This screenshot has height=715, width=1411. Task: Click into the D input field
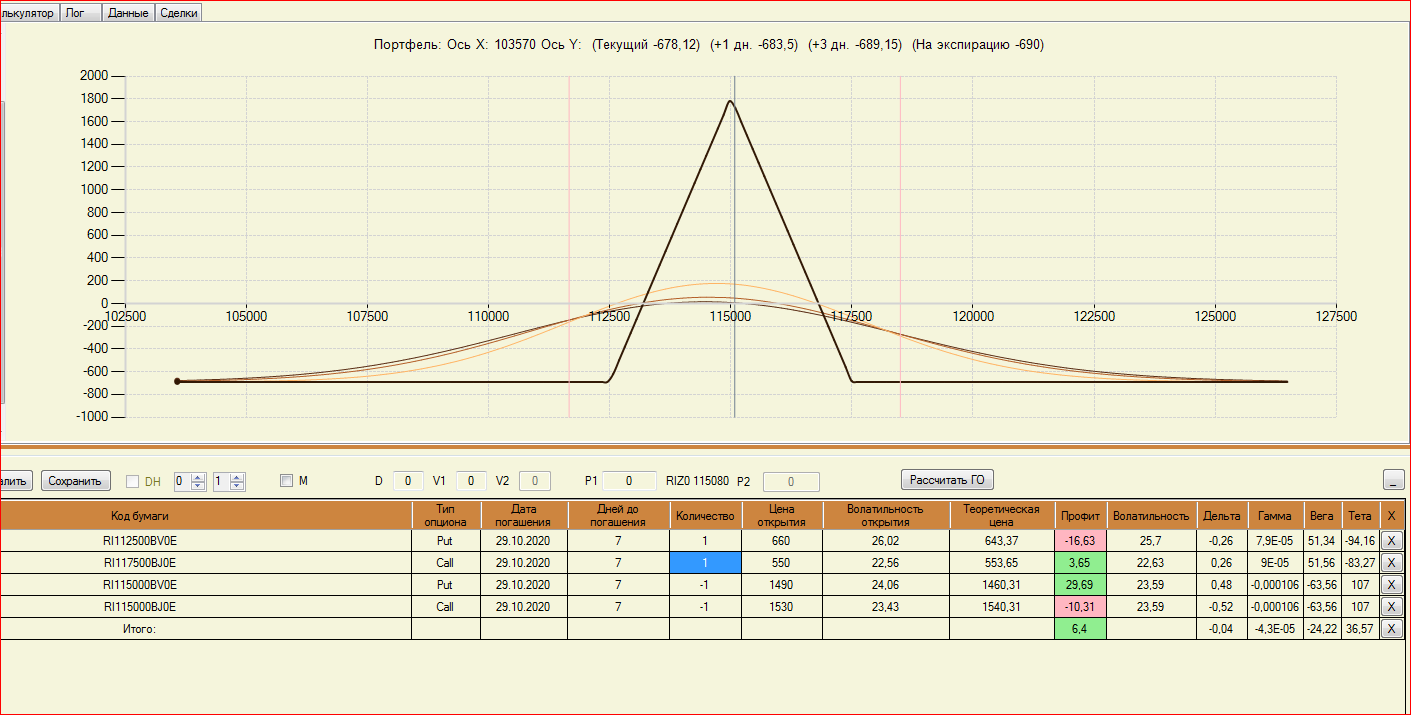click(408, 481)
